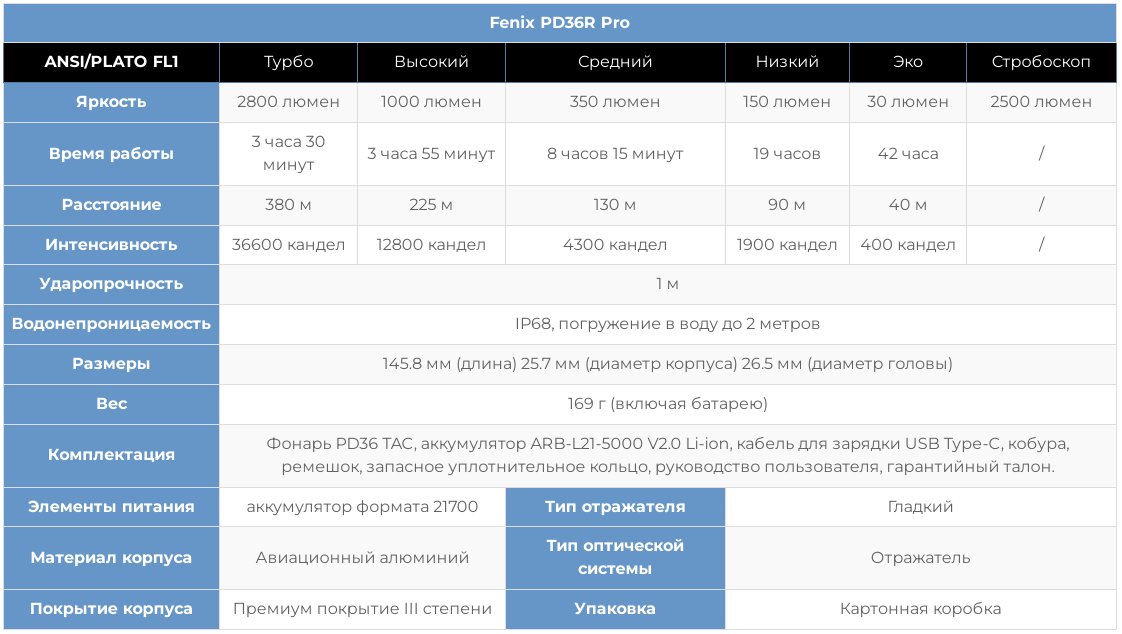Click the Яркость row label
The image size is (1122, 634).
[x=111, y=102]
